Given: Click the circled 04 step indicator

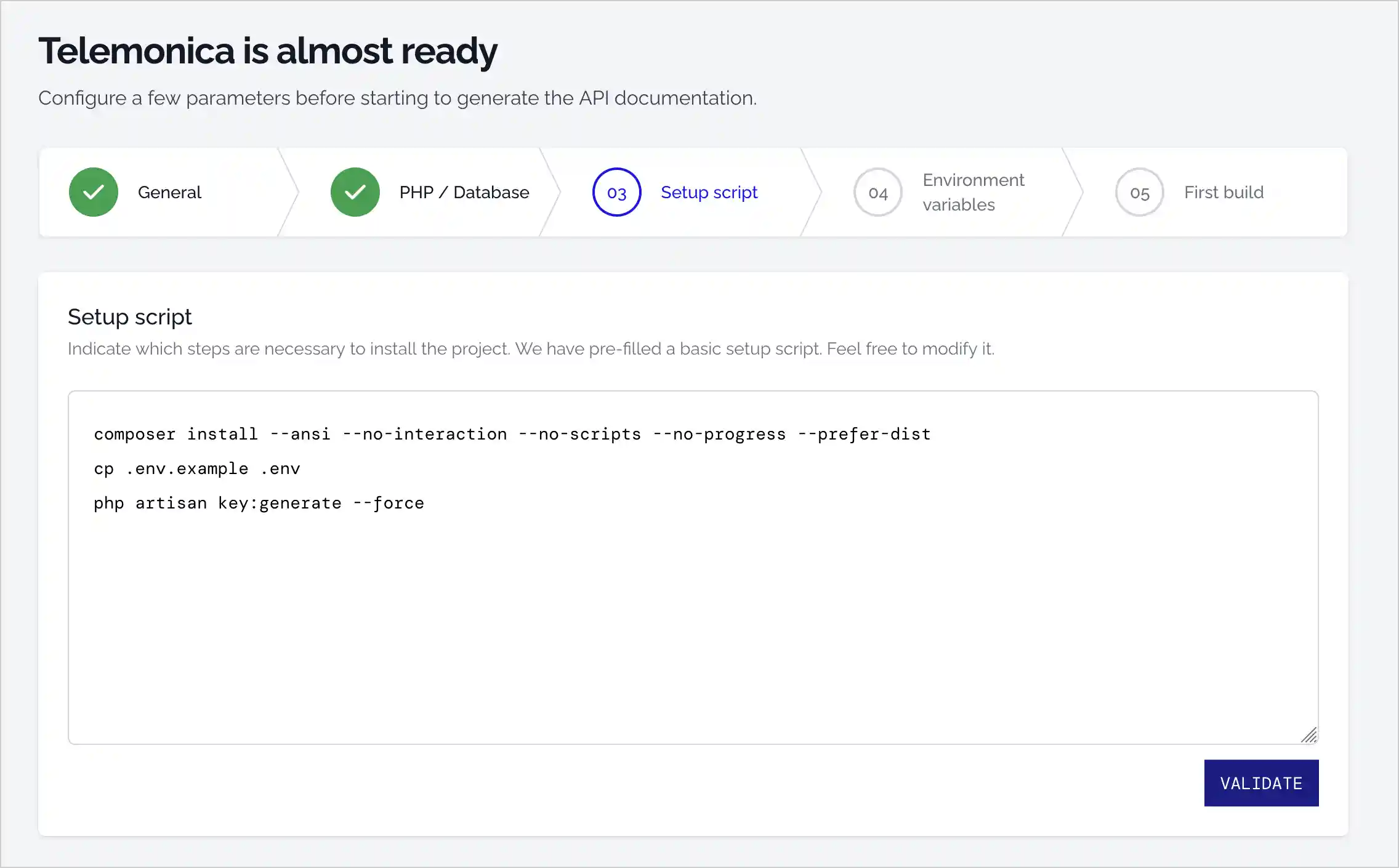Looking at the screenshot, I should point(877,191).
